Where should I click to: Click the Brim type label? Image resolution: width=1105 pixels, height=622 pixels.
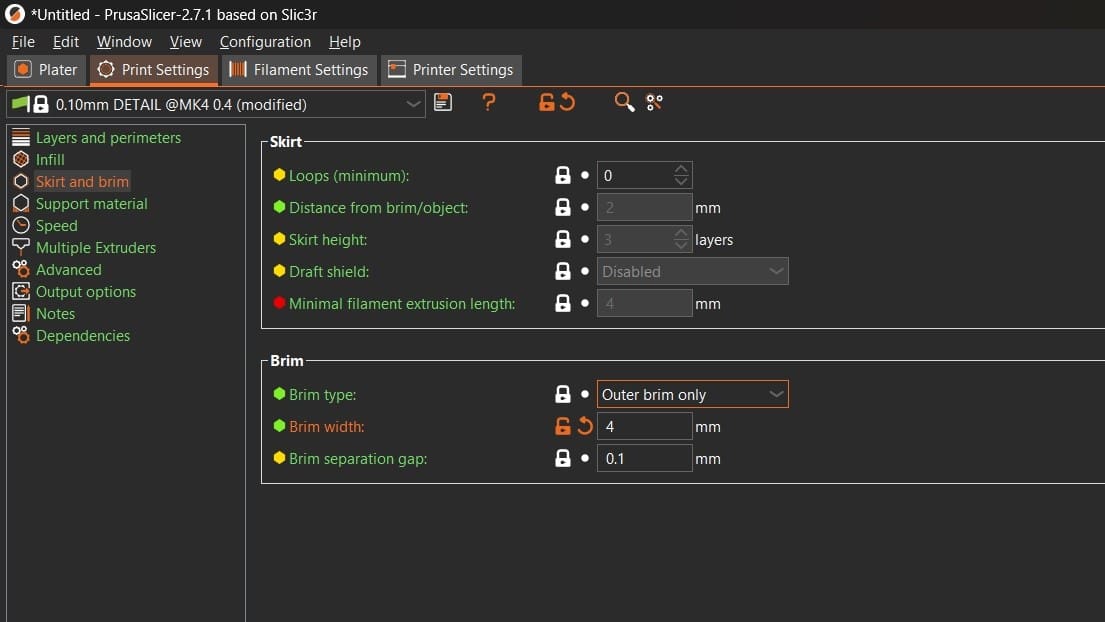click(x=322, y=394)
